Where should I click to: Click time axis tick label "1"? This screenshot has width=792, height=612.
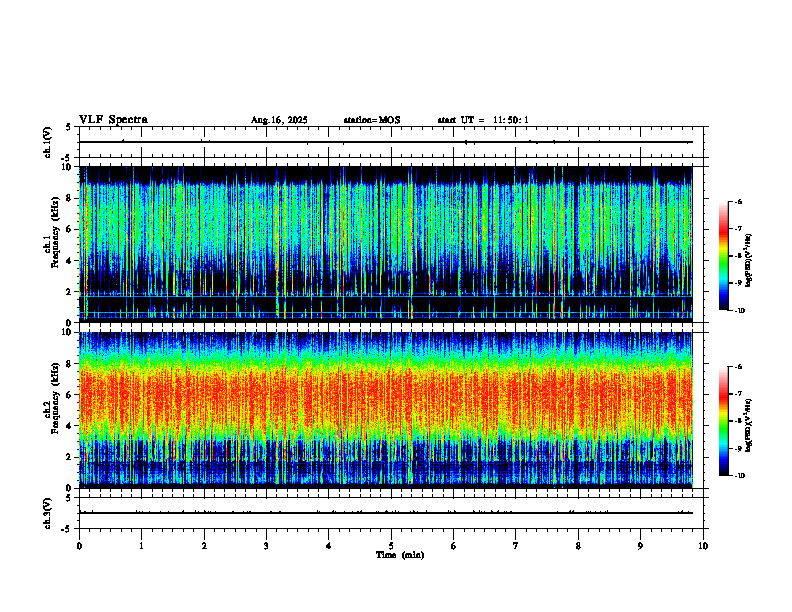pos(141,546)
